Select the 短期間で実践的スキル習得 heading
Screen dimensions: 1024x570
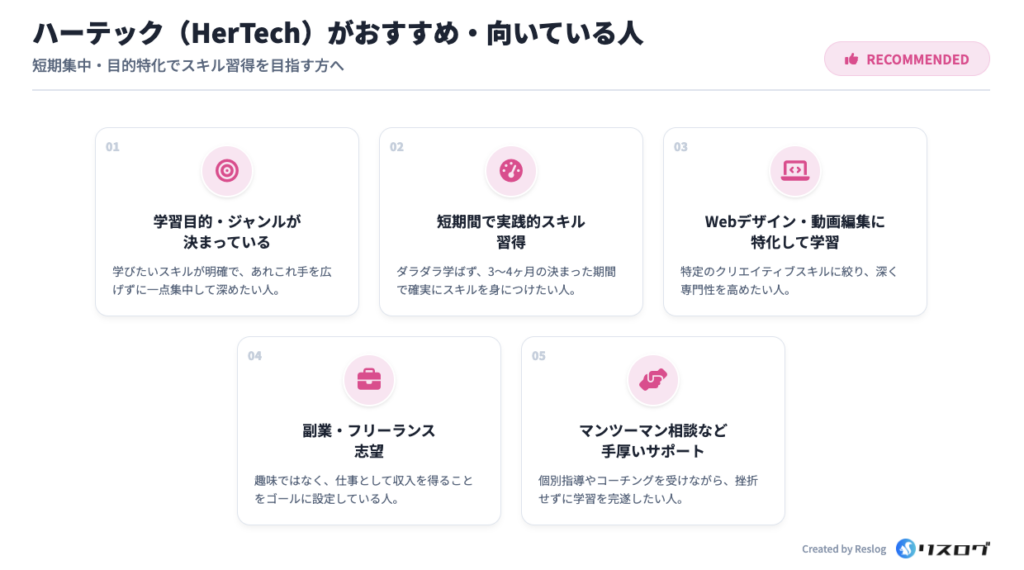click(x=511, y=231)
